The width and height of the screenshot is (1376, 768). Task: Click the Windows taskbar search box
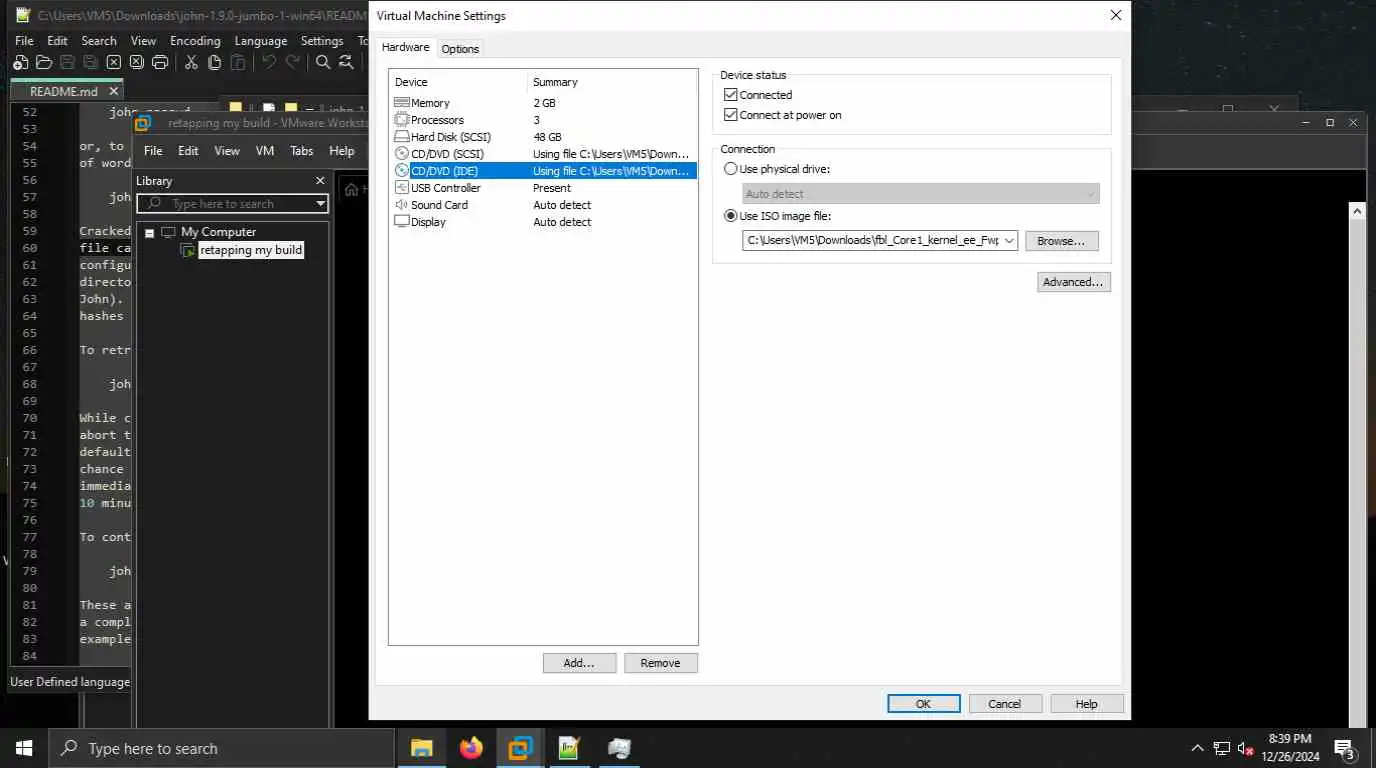coord(220,748)
